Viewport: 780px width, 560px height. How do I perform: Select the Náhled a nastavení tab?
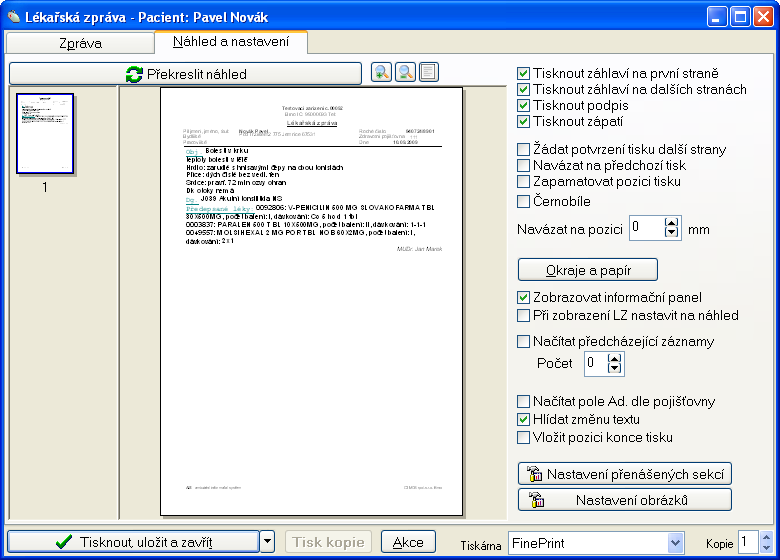[x=231, y=42]
